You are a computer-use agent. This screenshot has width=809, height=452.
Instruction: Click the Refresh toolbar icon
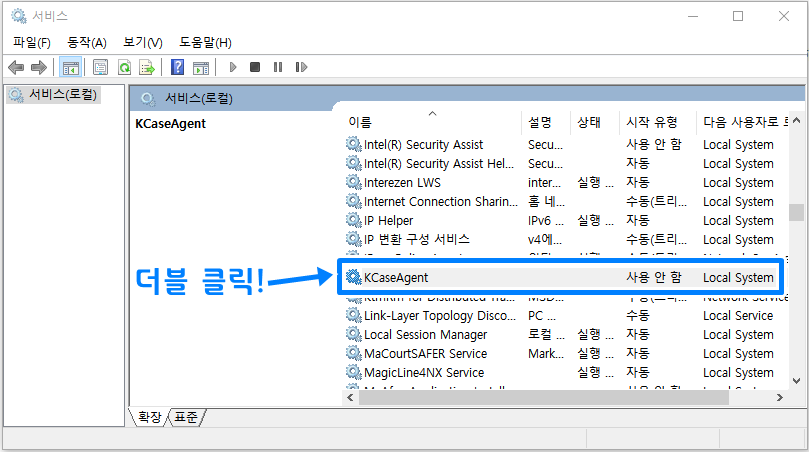tap(124, 67)
